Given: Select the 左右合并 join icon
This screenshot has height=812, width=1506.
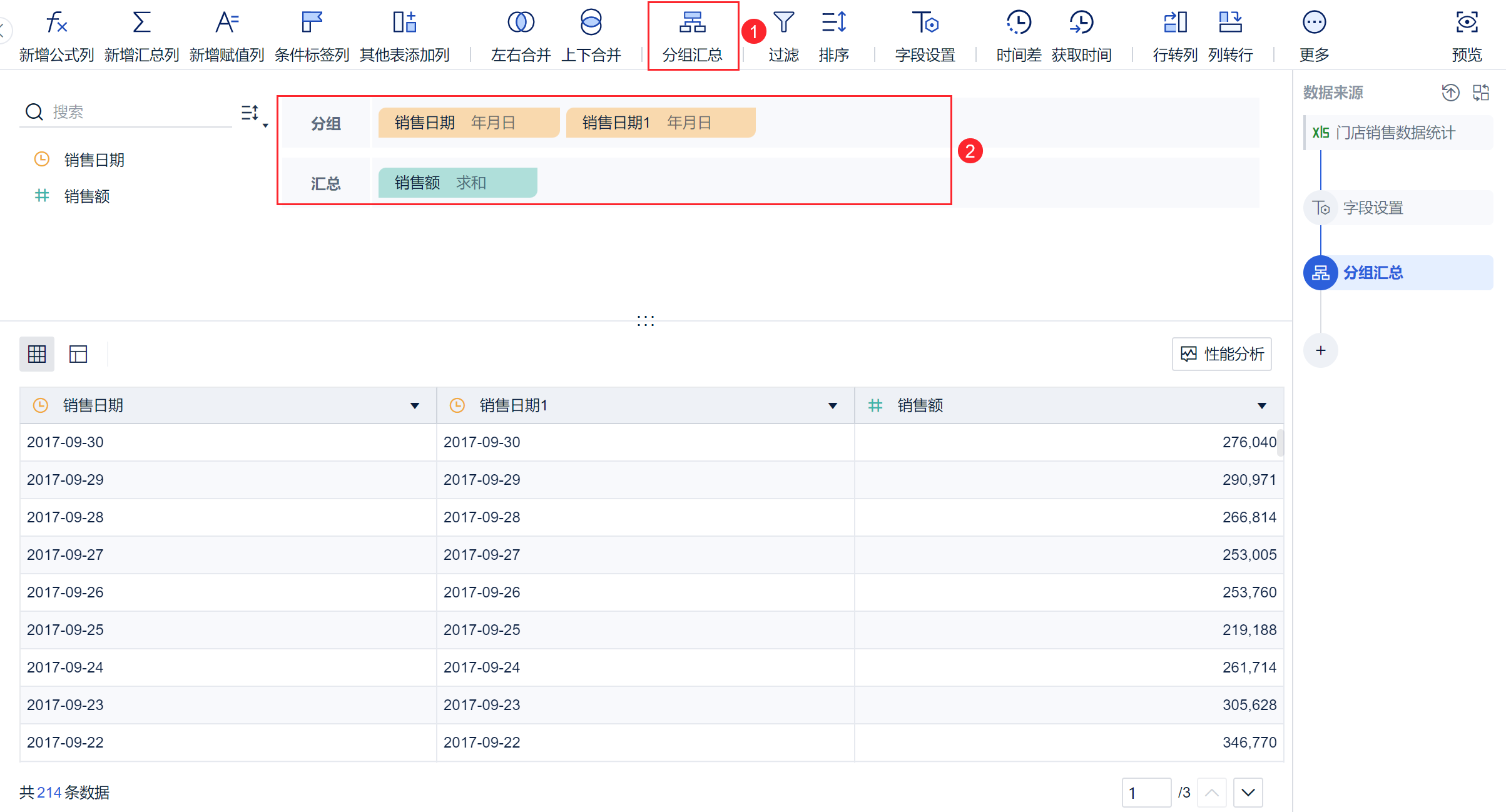Looking at the screenshot, I should [521, 23].
